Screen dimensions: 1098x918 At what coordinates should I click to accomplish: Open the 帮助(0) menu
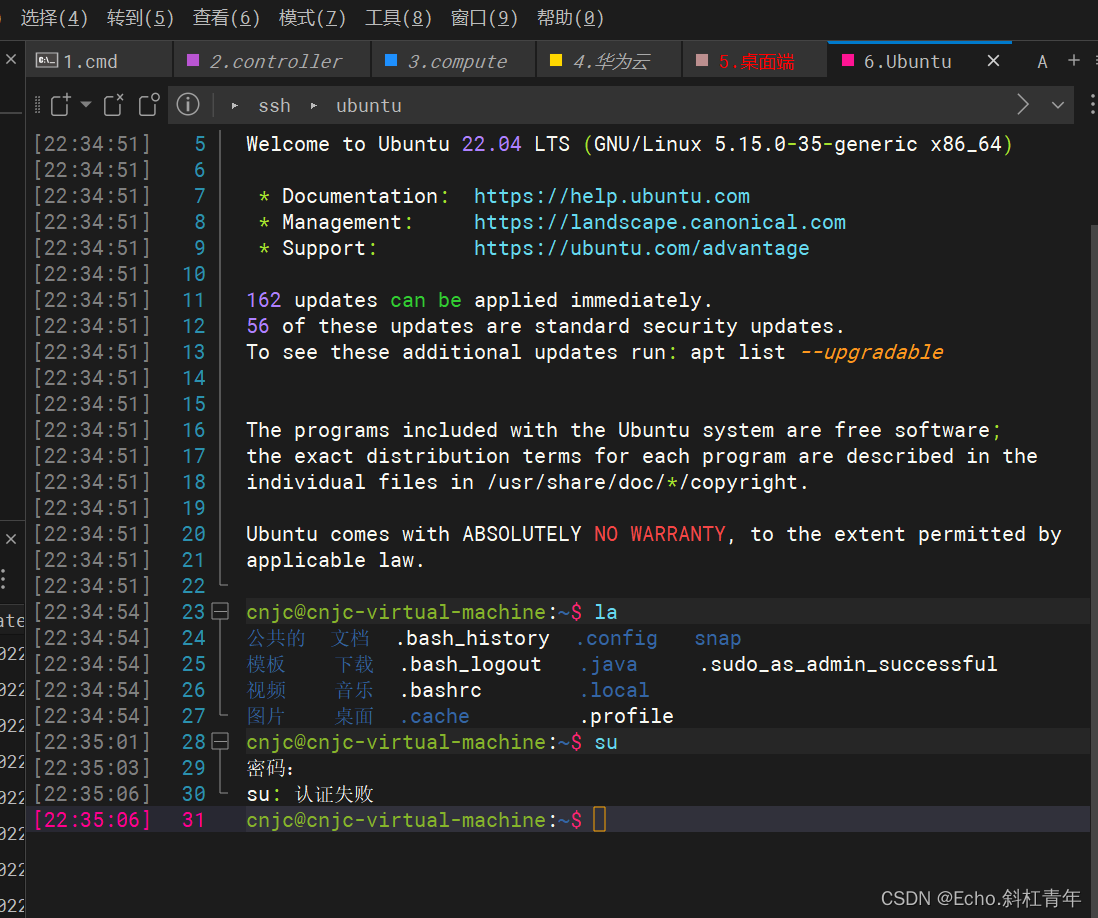click(570, 18)
